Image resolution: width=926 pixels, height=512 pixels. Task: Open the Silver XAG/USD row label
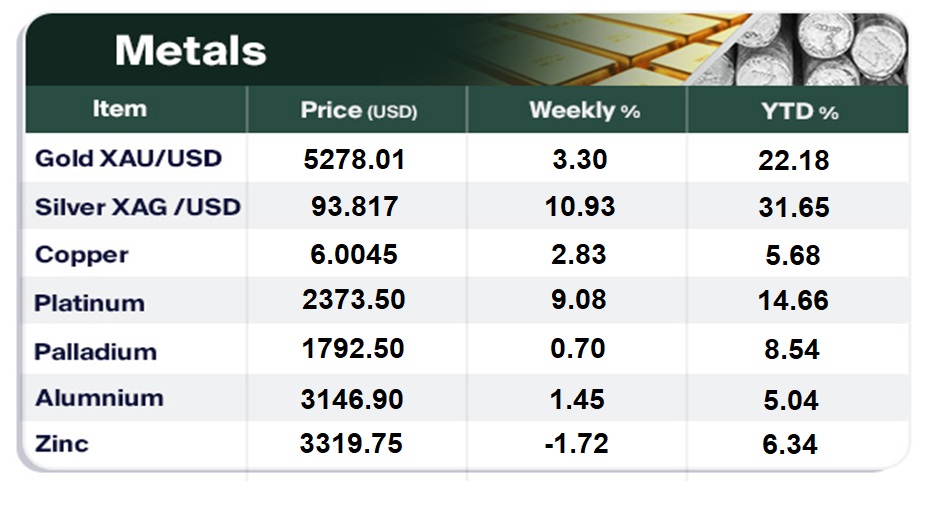pos(138,207)
